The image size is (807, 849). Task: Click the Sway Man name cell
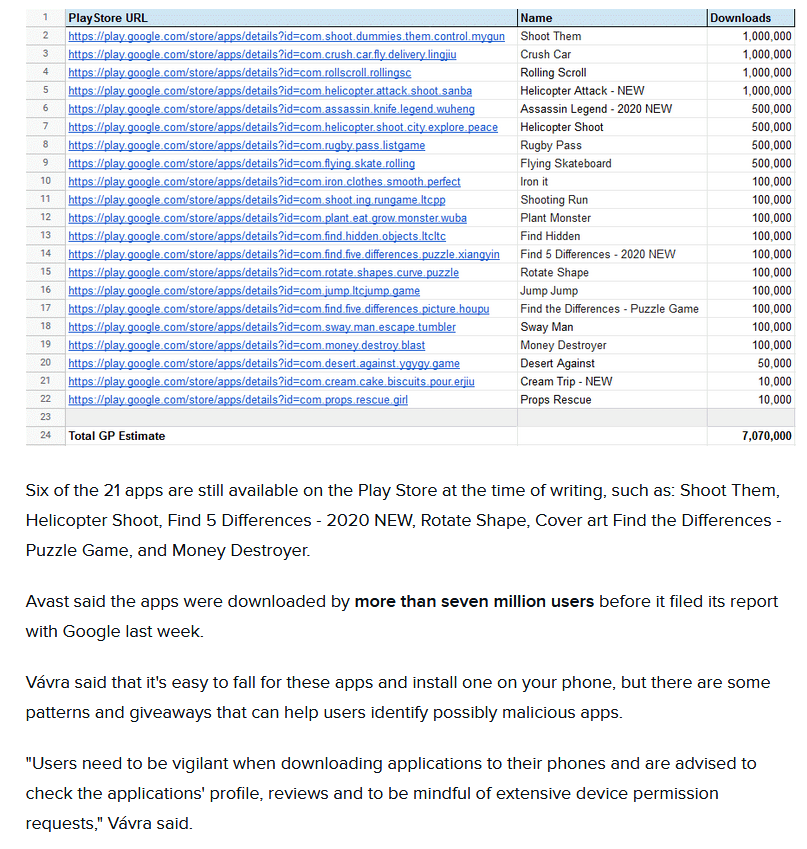coord(612,327)
